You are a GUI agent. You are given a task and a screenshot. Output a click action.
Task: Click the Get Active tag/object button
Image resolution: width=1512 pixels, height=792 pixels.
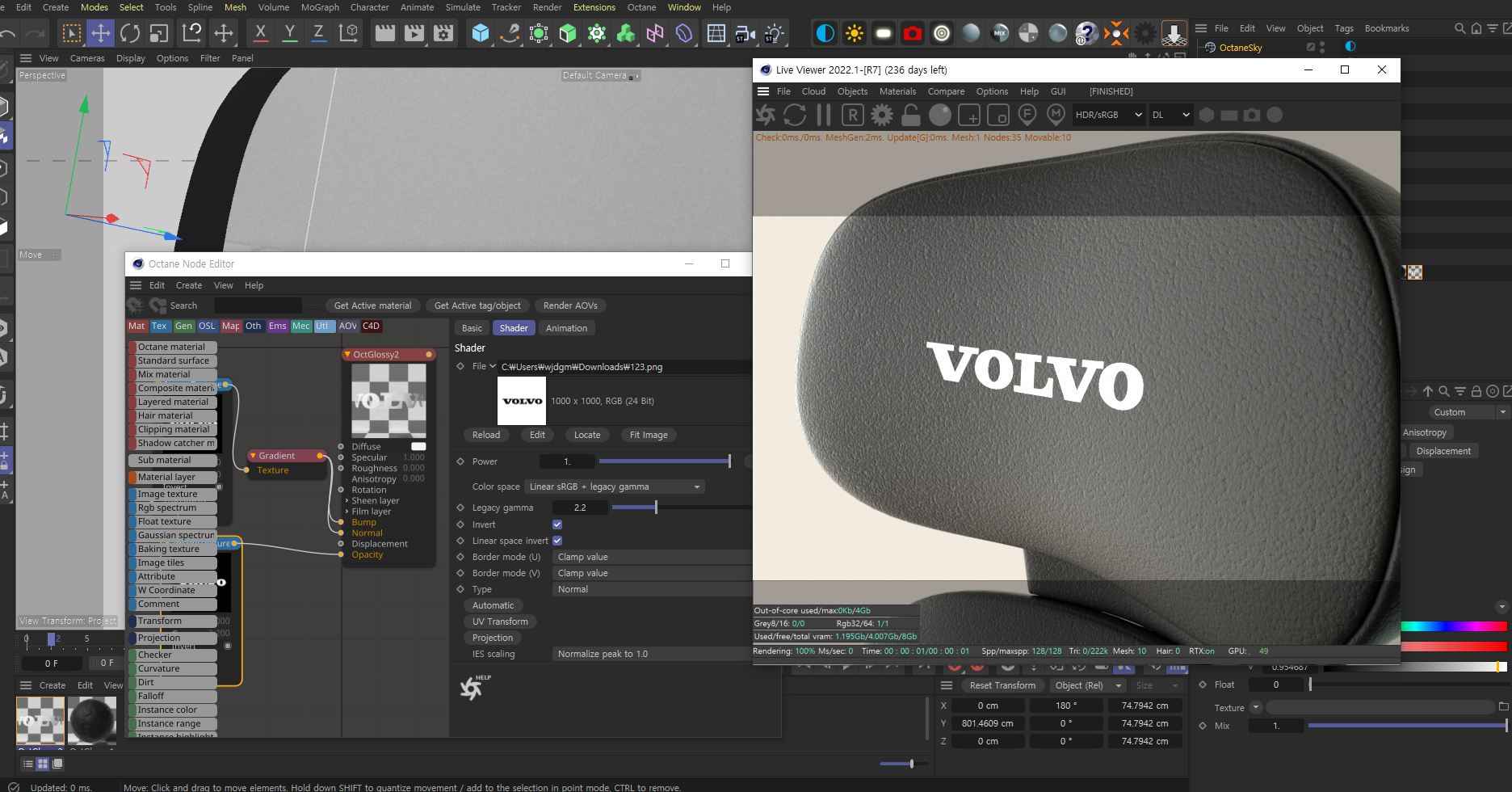pyautogui.click(x=477, y=305)
